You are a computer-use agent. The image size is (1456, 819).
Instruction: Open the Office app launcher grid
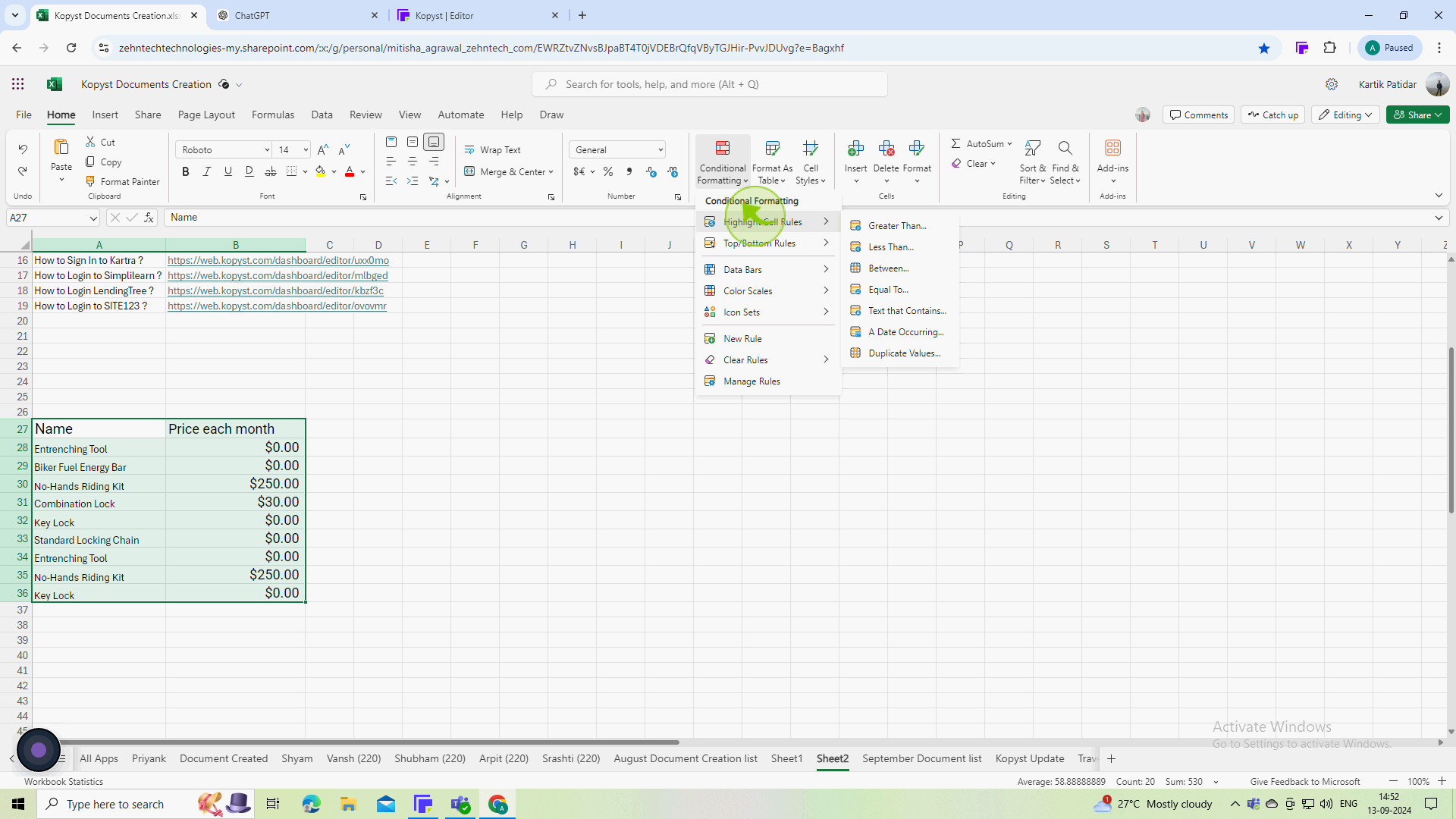pos(17,84)
